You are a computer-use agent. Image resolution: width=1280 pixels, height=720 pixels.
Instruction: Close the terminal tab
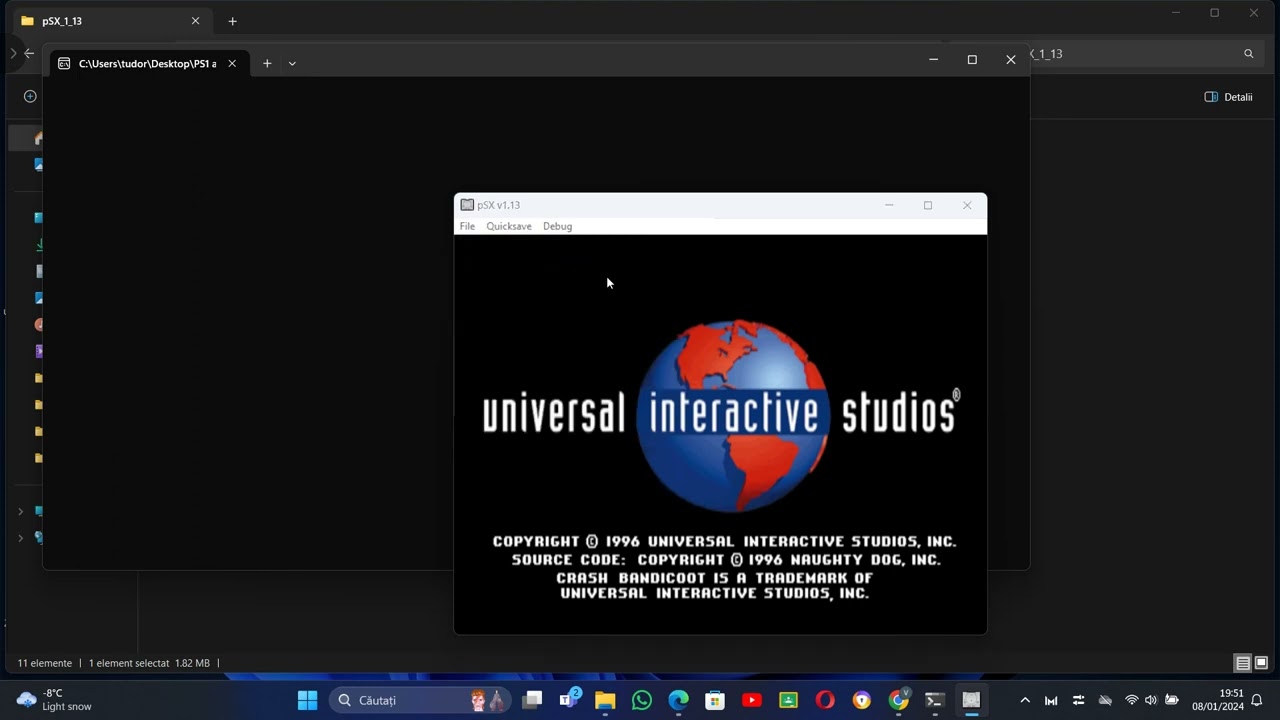click(x=232, y=63)
